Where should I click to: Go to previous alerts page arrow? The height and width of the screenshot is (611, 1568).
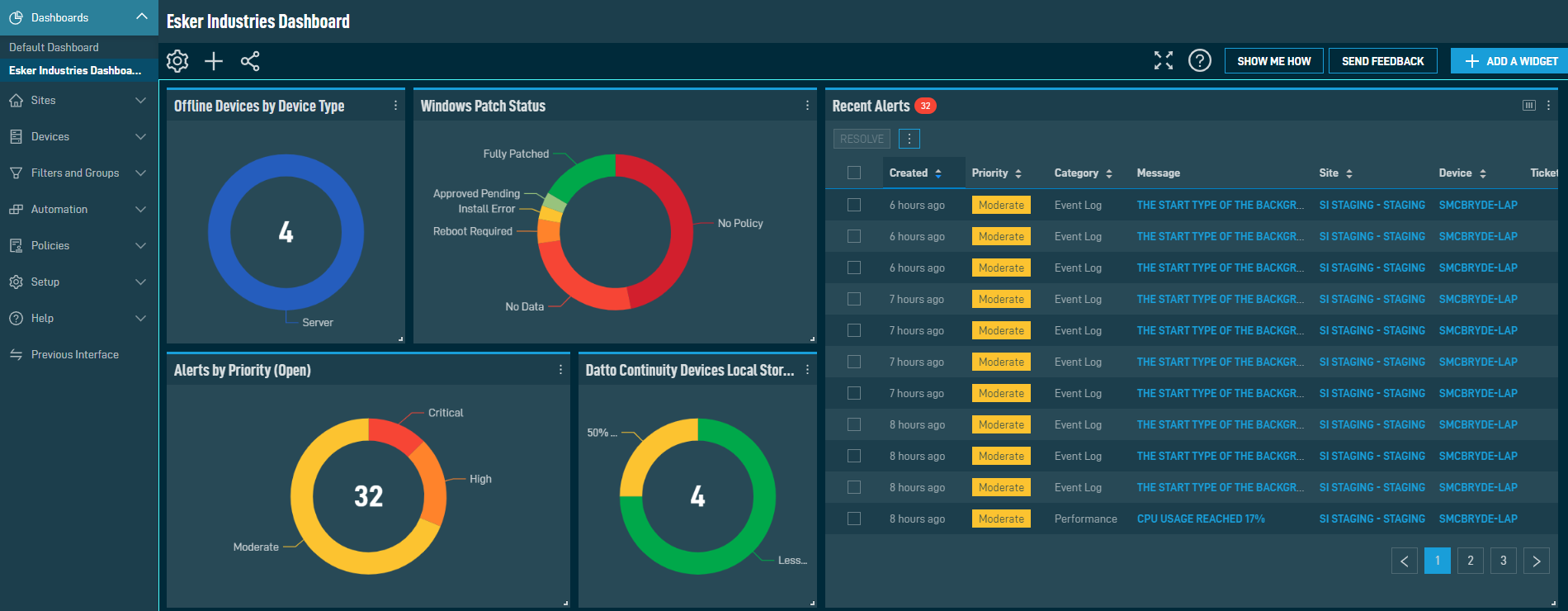(x=1405, y=561)
